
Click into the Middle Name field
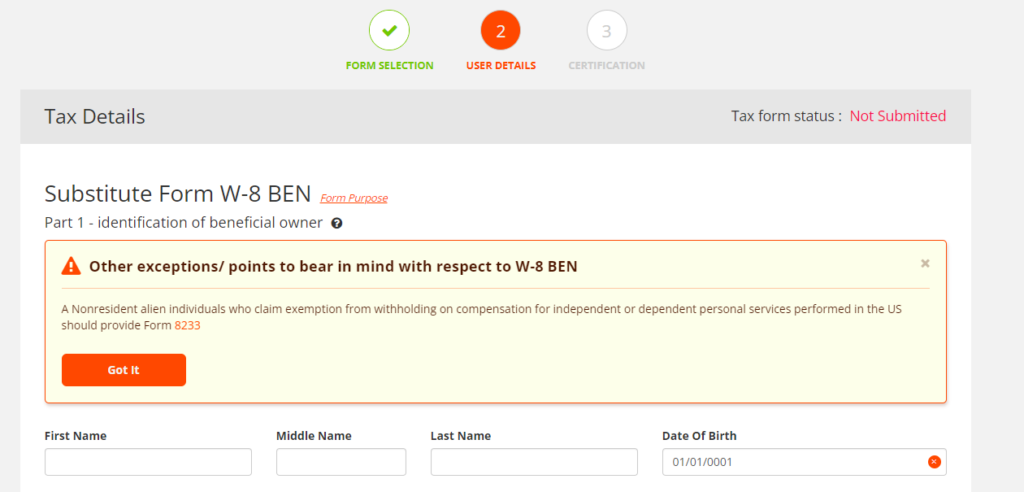[x=341, y=462]
